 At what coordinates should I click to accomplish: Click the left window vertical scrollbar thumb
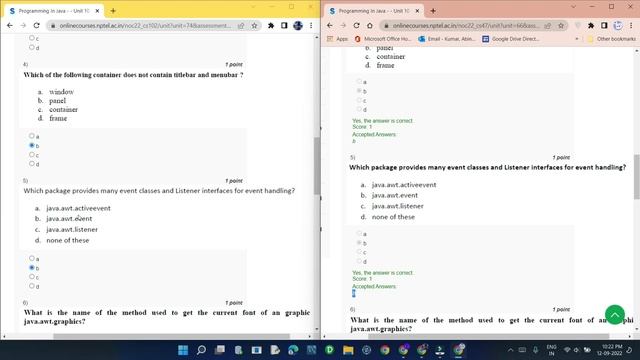317,166
